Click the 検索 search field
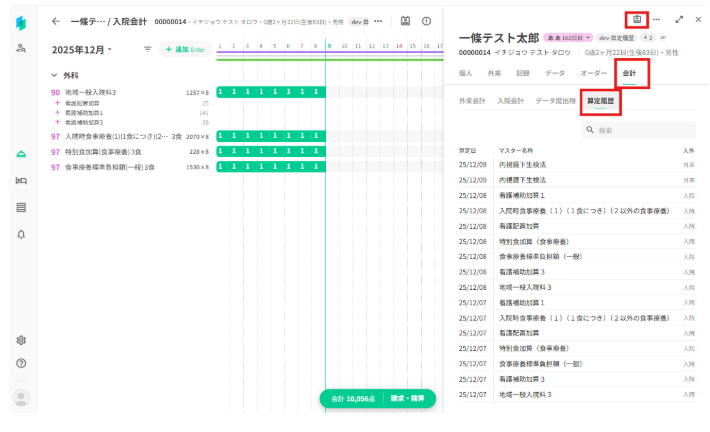 [640, 130]
